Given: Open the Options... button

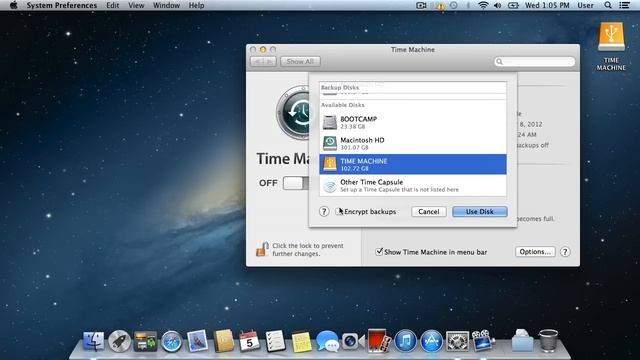Looking at the screenshot, I should (535, 252).
